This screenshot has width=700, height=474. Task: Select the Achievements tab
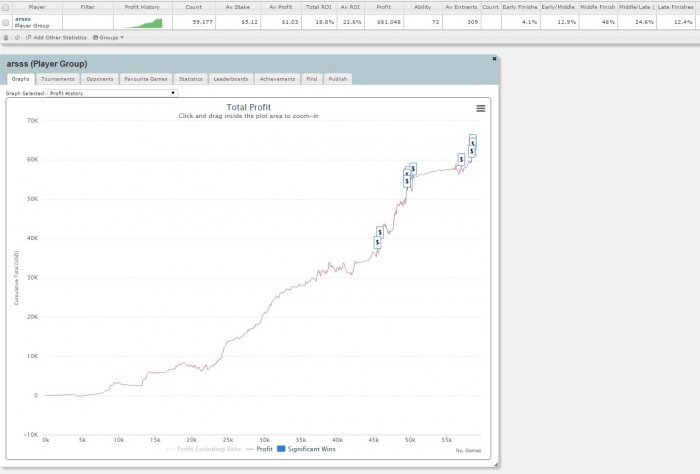(x=275, y=78)
